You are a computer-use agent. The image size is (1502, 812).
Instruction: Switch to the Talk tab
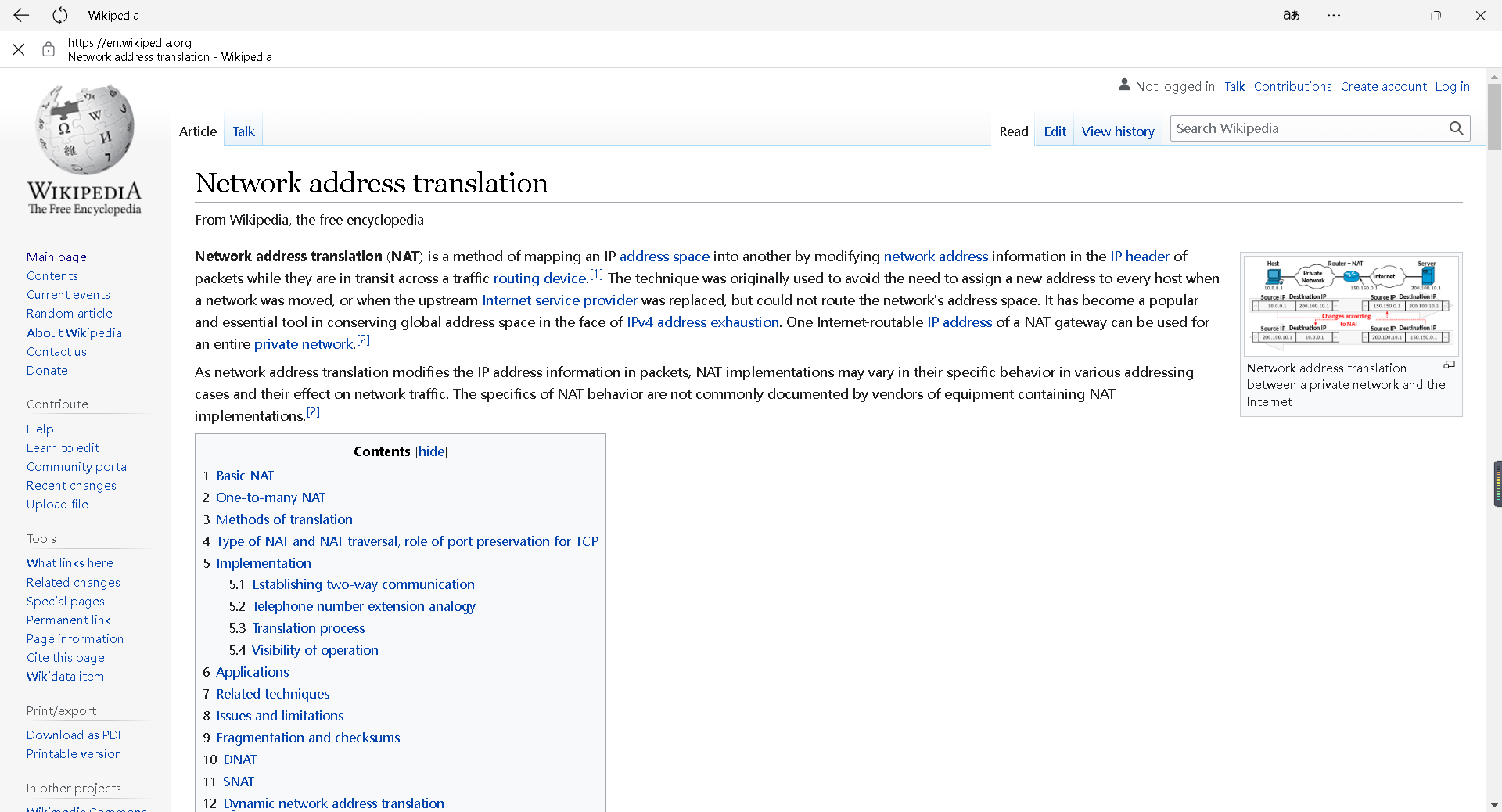coord(243,131)
